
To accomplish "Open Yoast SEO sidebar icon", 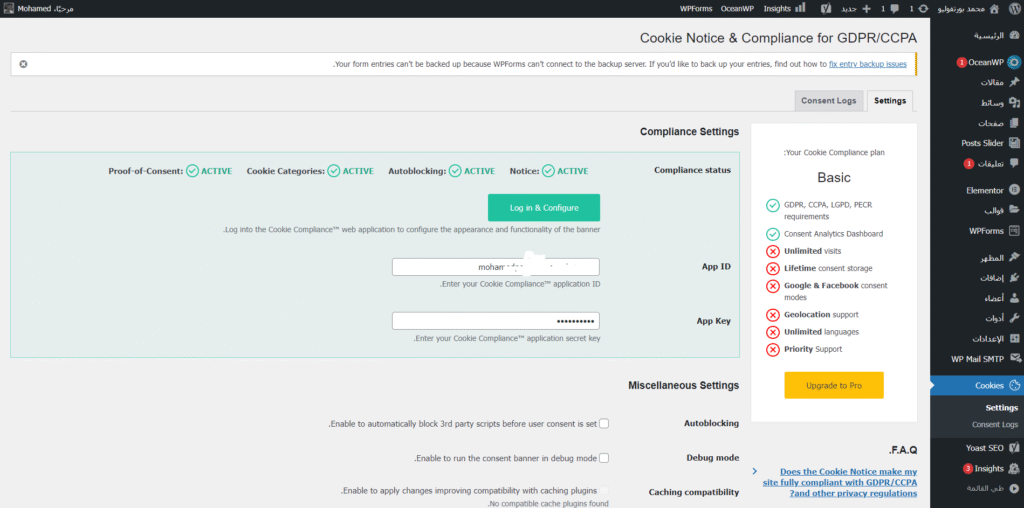I will pyautogui.click(x=1014, y=448).
